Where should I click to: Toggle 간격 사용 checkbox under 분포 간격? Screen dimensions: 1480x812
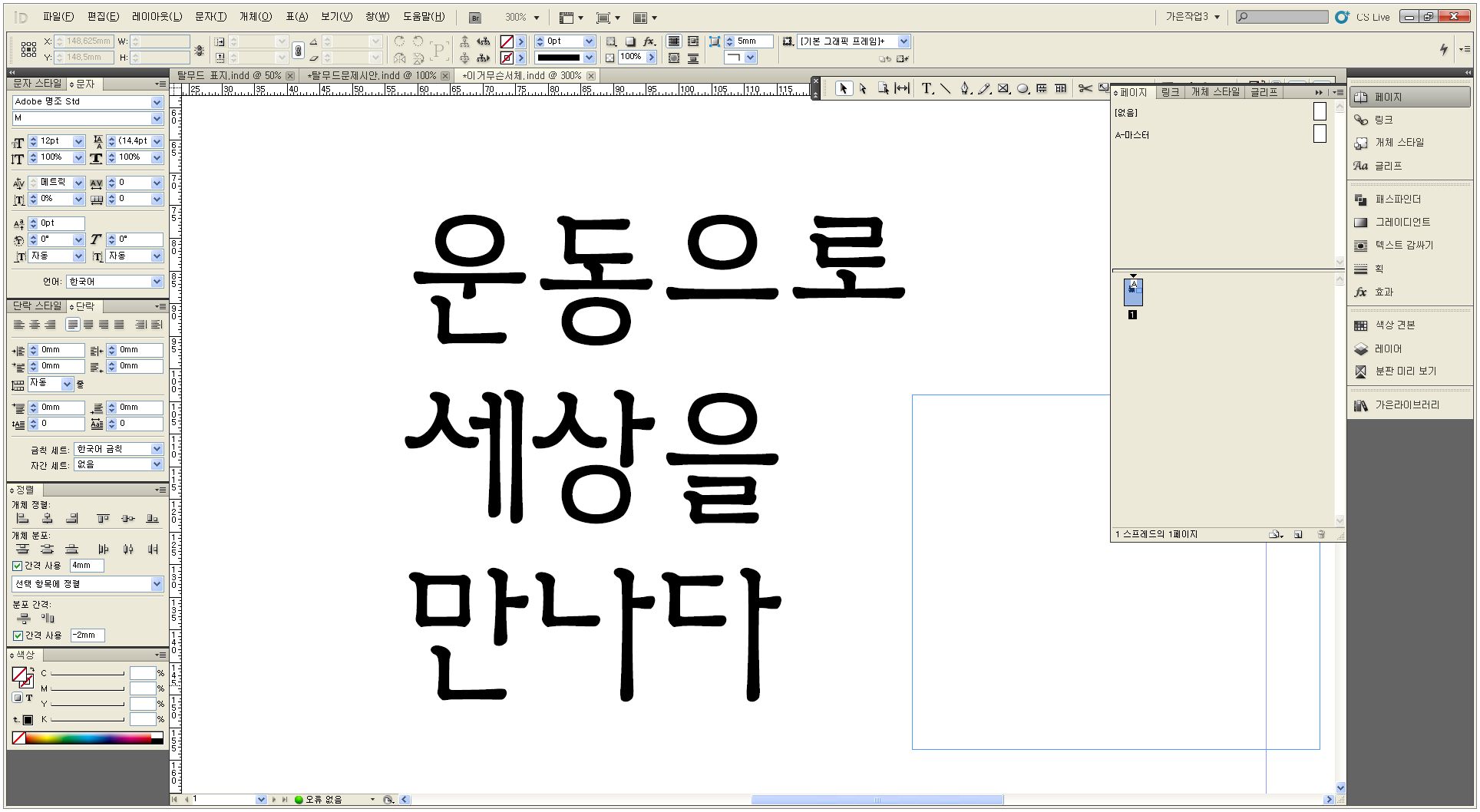click(x=18, y=635)
